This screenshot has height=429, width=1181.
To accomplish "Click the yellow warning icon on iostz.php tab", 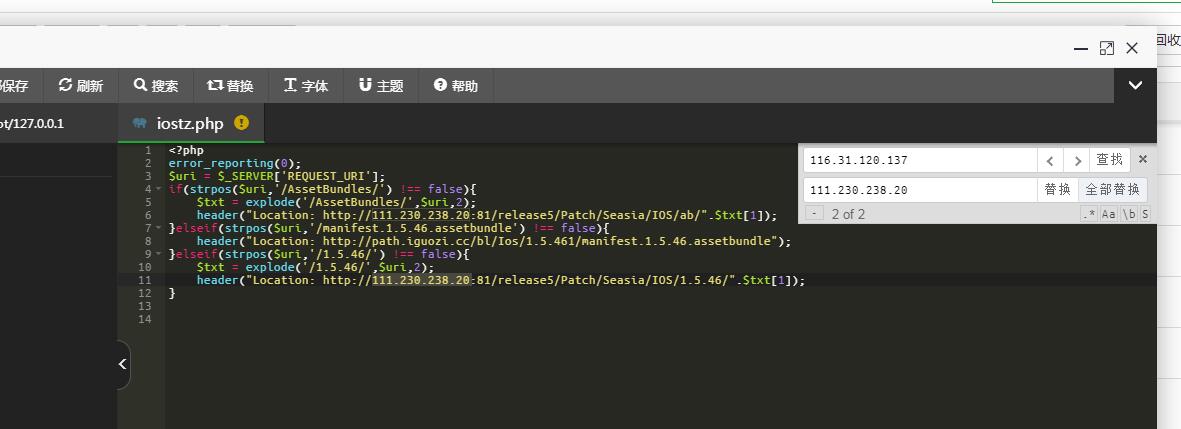I will pos(241,123).
